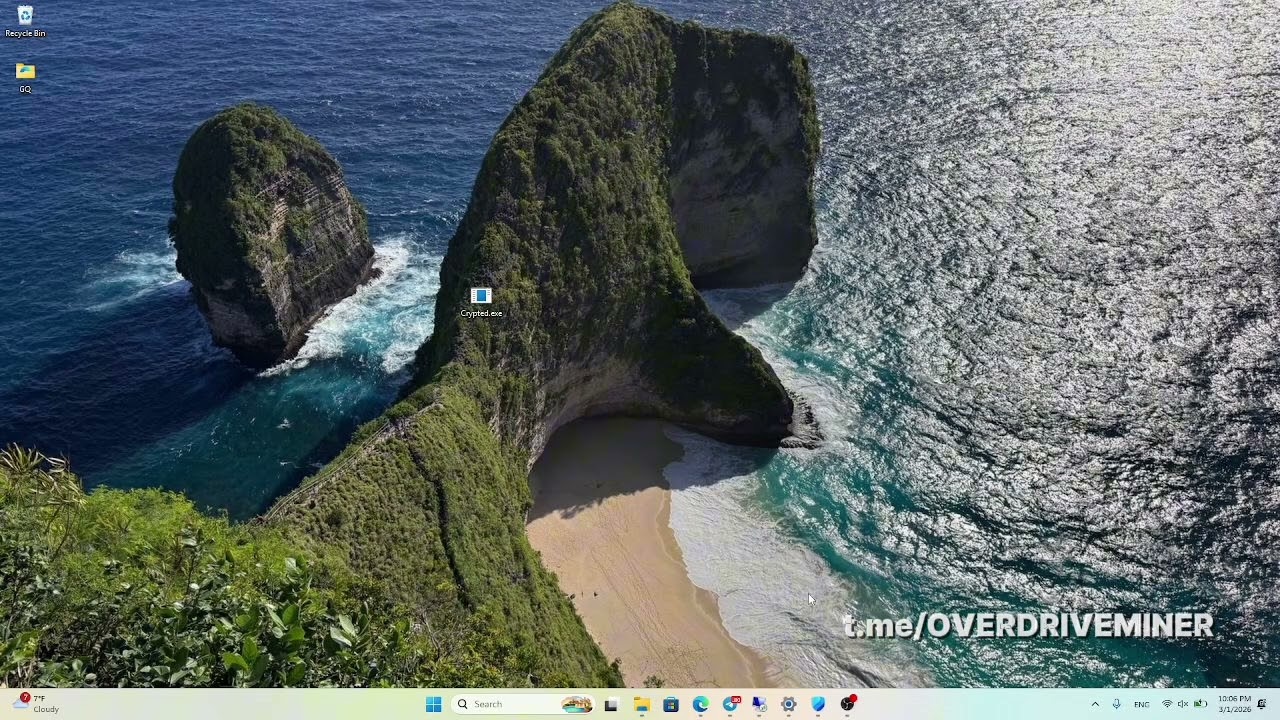Open Telegram from the taskbar
Image resolution: width=1280 pixels, height=720 pixels.
coord(731,704)
